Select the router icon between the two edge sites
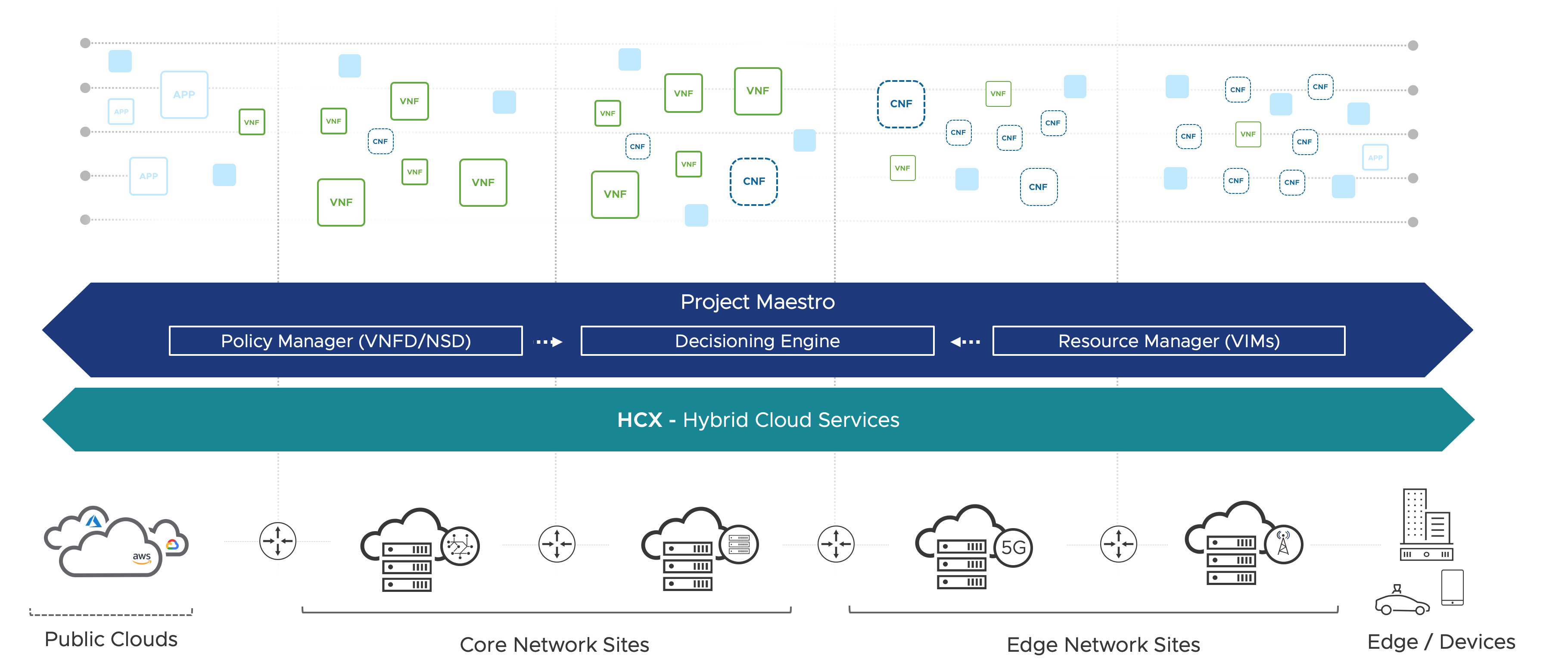Viewport: 1568px width, 672px height. pos(1118,544)
